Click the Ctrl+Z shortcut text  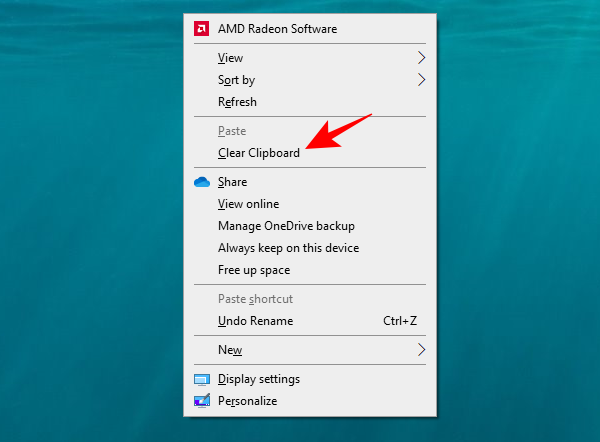click(x=400, y=321)
